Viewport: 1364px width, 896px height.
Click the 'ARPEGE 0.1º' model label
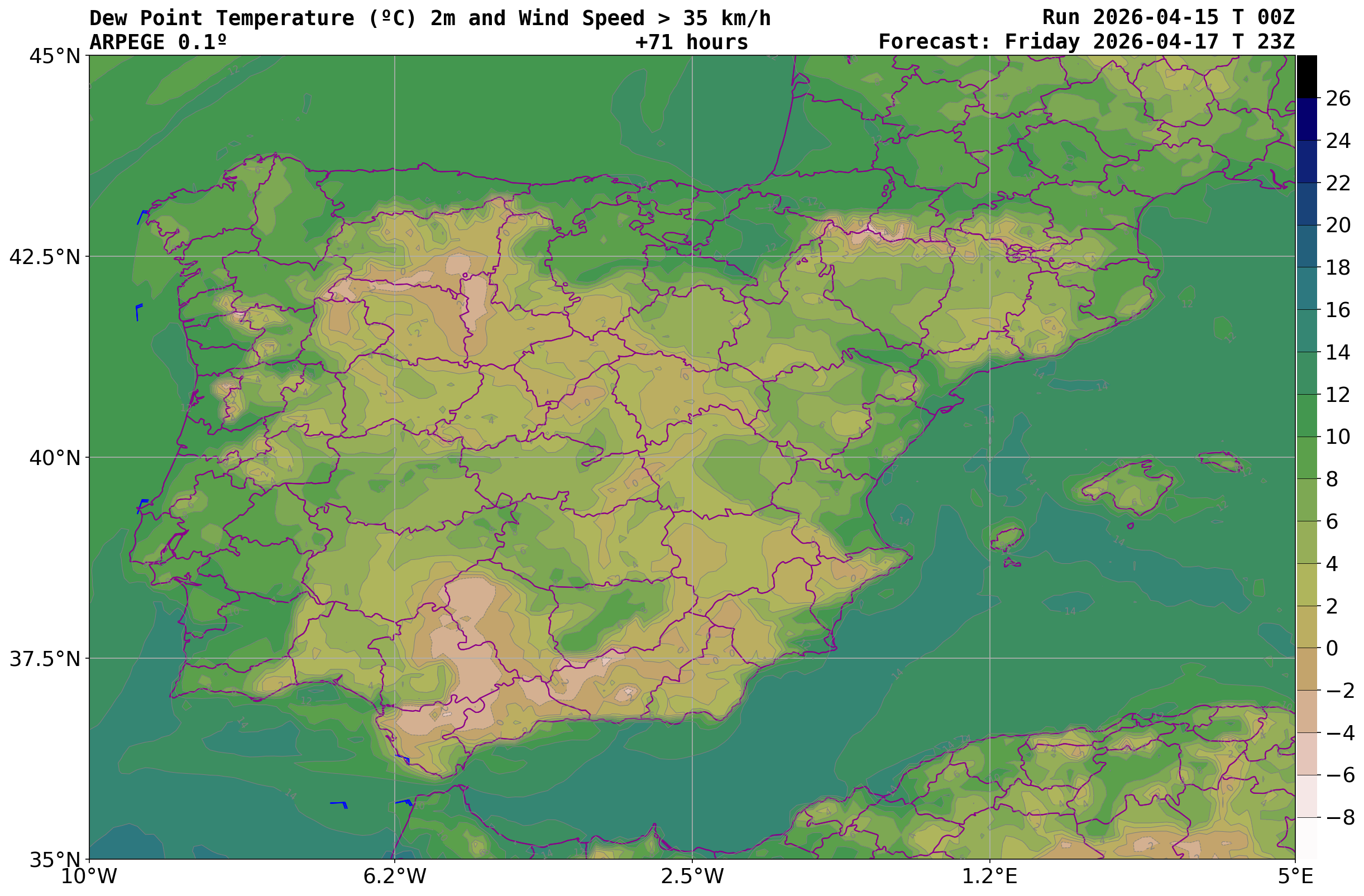tap(158, 42)
